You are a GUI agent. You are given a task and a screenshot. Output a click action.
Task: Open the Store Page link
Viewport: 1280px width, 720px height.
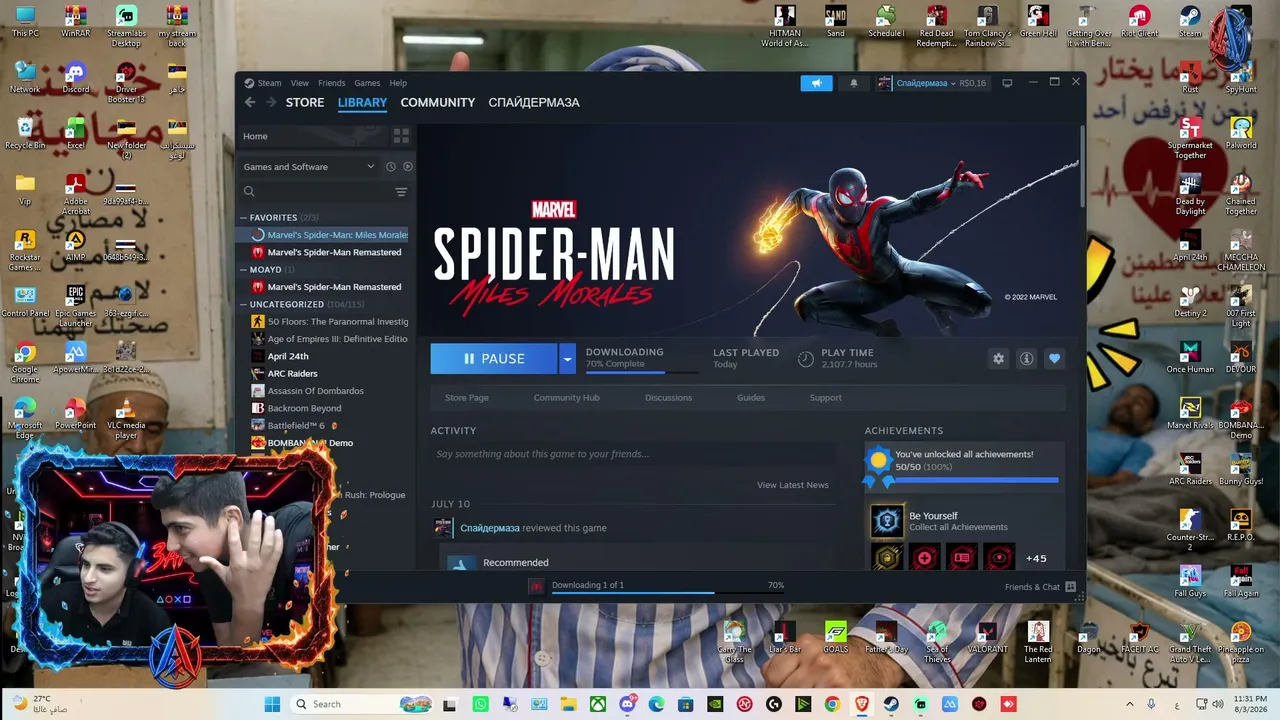(467, 398)
